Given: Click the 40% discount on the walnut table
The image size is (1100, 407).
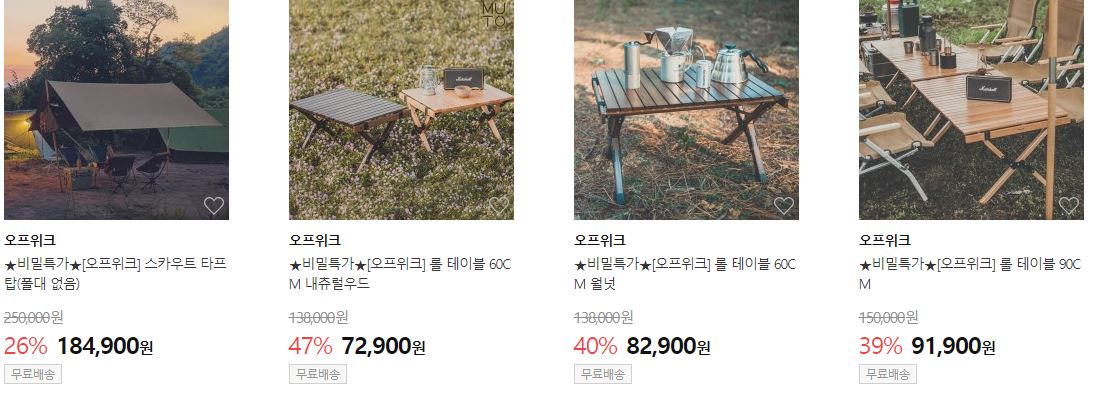Looking at the screenshot, I should click(596, 346).
